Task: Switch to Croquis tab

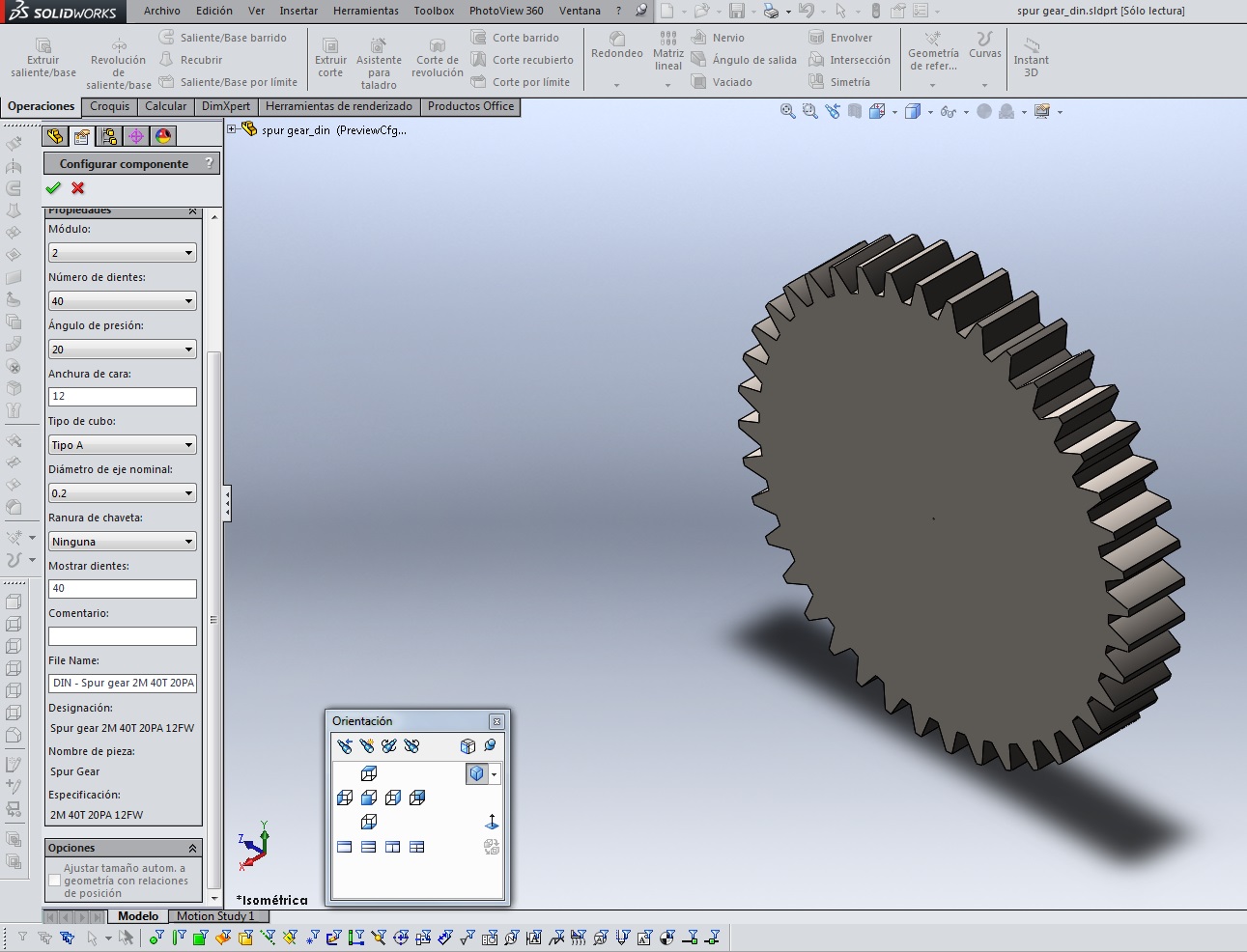Action: coord(109,106)
